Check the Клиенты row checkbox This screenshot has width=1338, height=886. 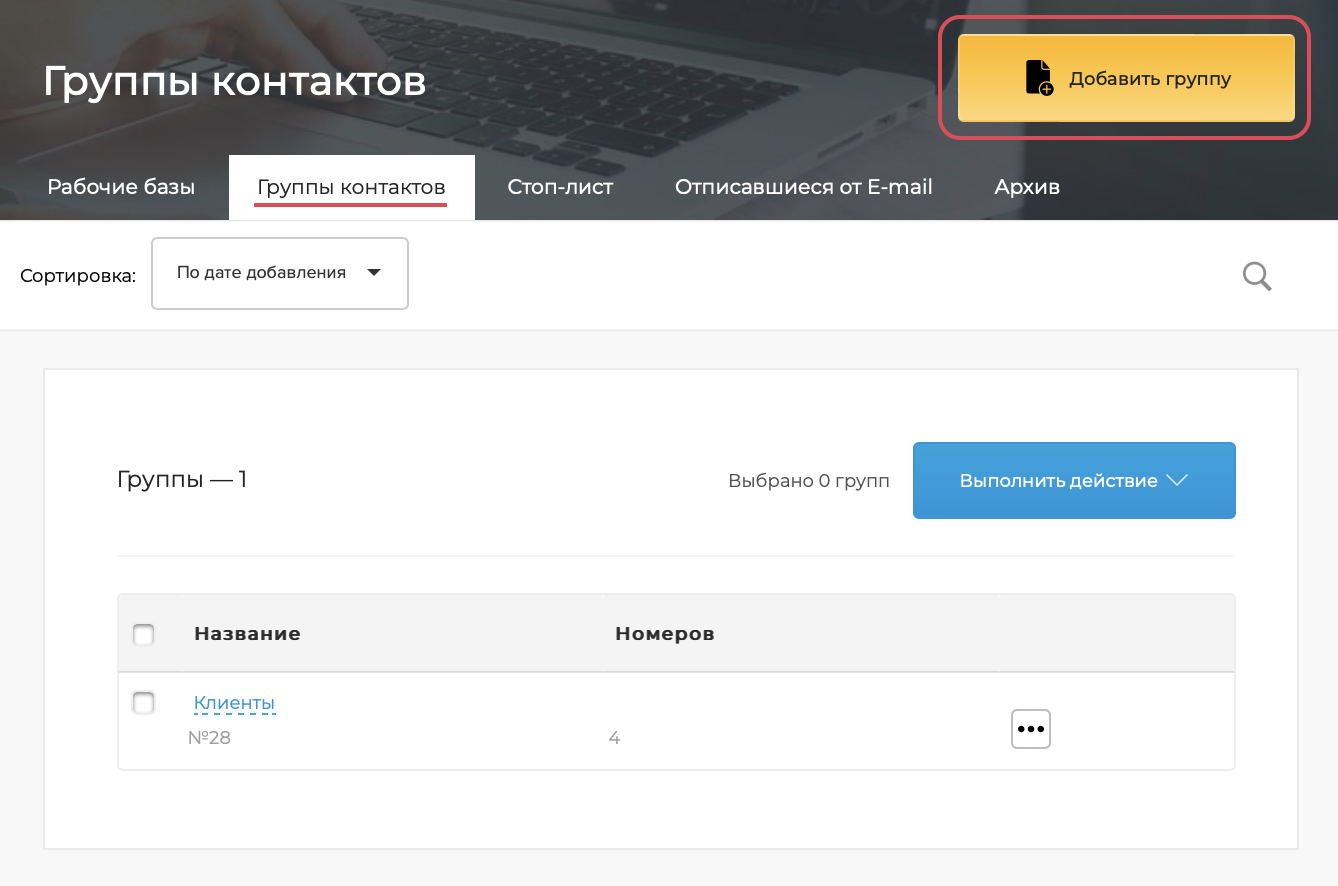coord(144,703)
